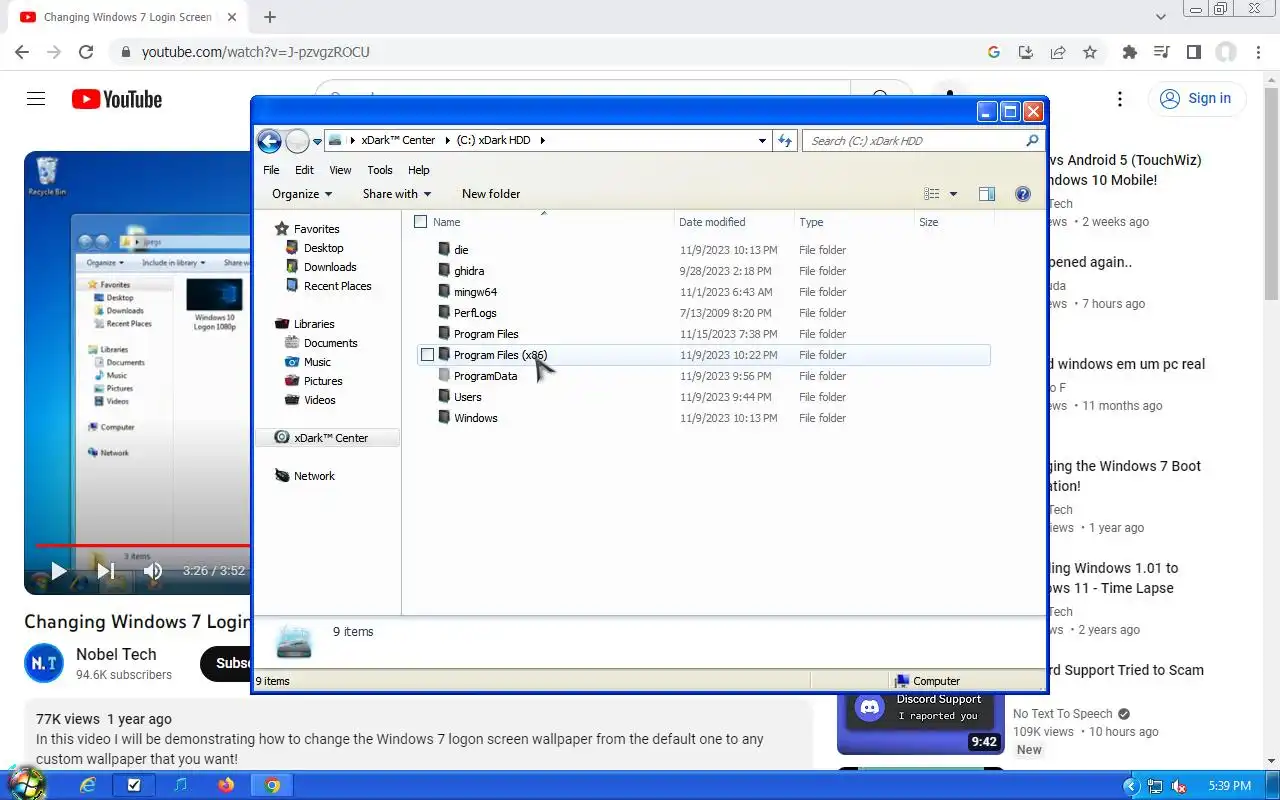Launch Internet Explorer from taskbar
Image resolution: width=1280 pixels, height=800 pixels.
click(88, 786)
